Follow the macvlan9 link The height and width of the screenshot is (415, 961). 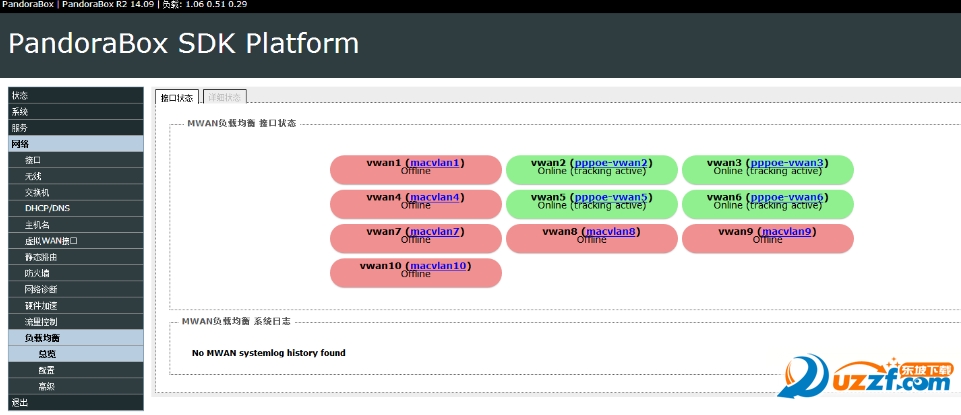(787, 231)
